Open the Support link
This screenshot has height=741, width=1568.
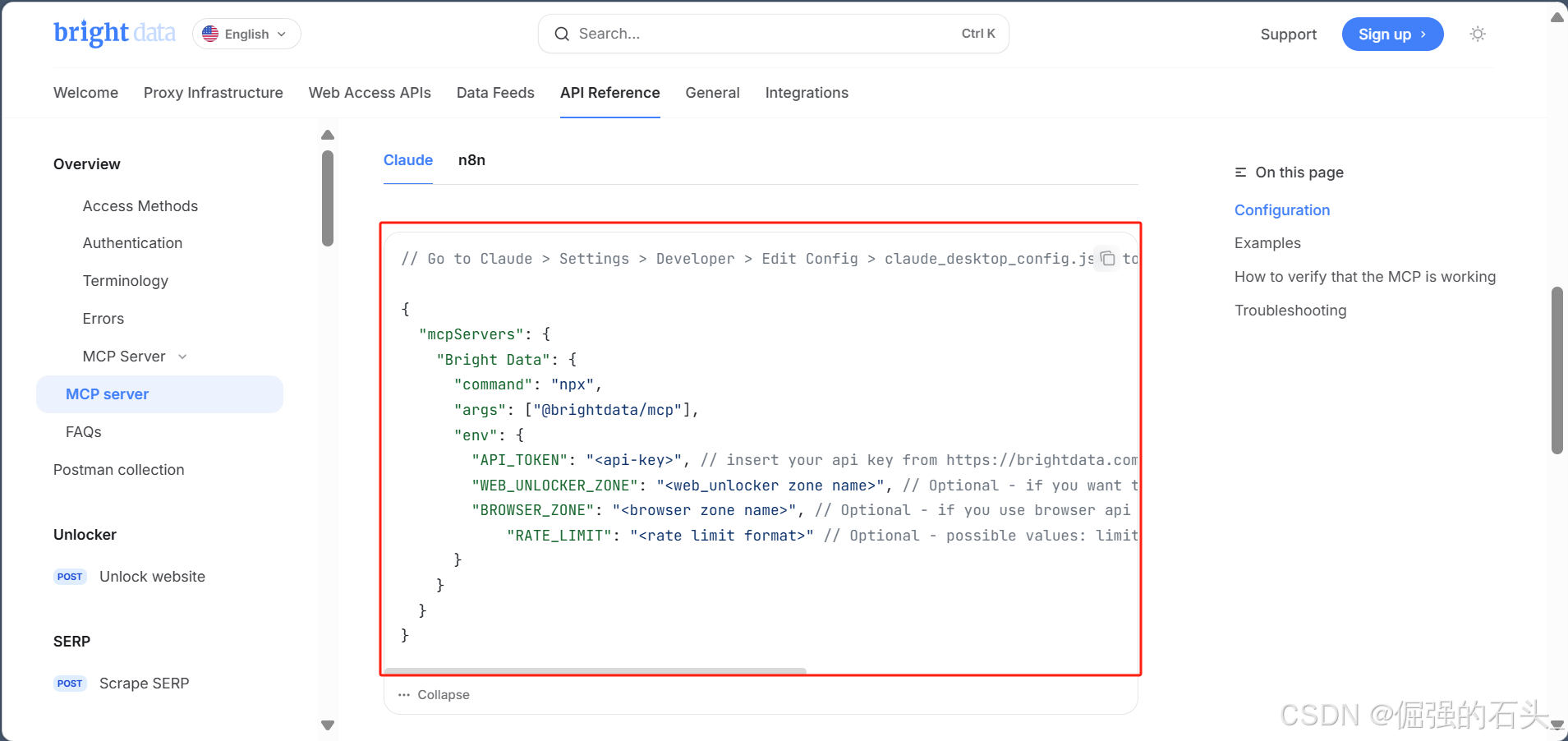[1288, 35]
